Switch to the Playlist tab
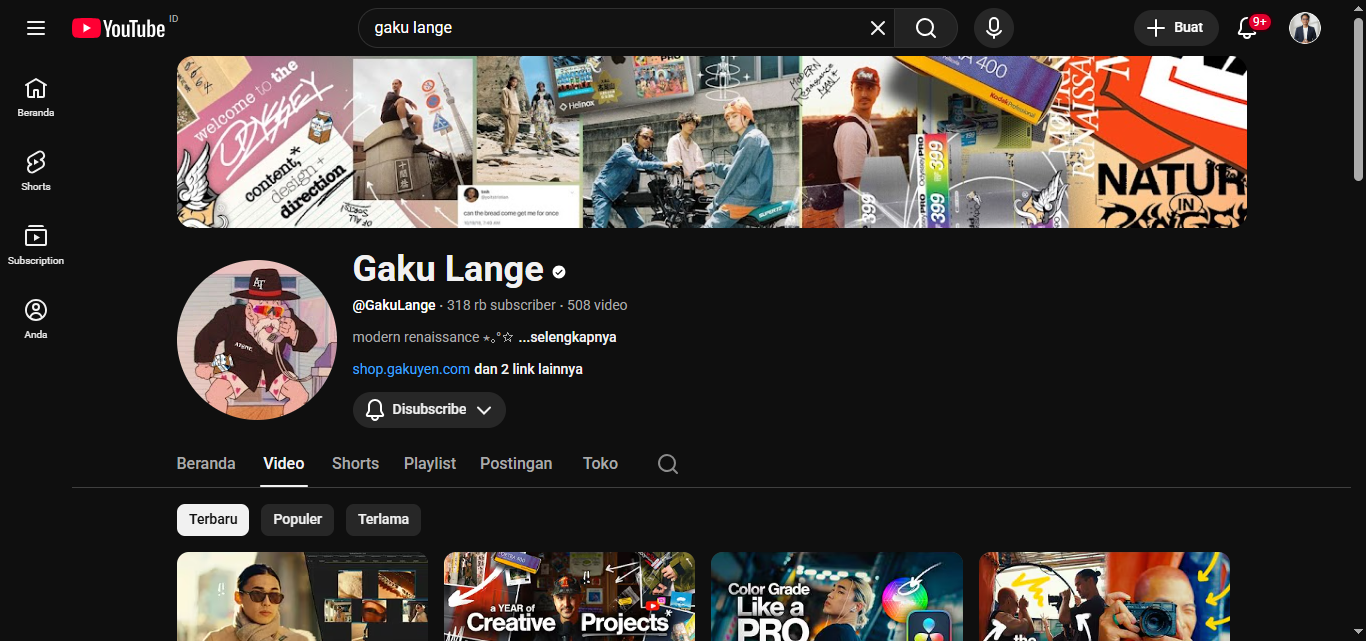This screenshot has height=641, width=1366. 429,464
